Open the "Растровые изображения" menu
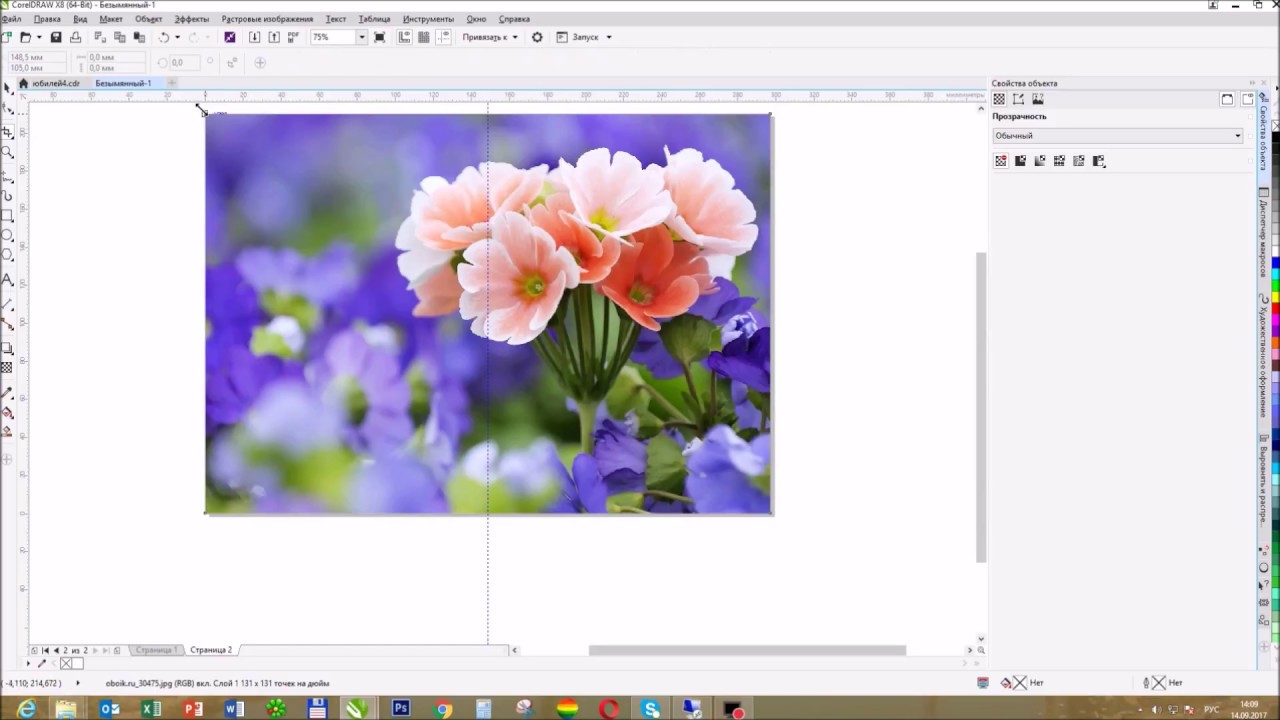The image size is (1280, 720). (267, 19)
